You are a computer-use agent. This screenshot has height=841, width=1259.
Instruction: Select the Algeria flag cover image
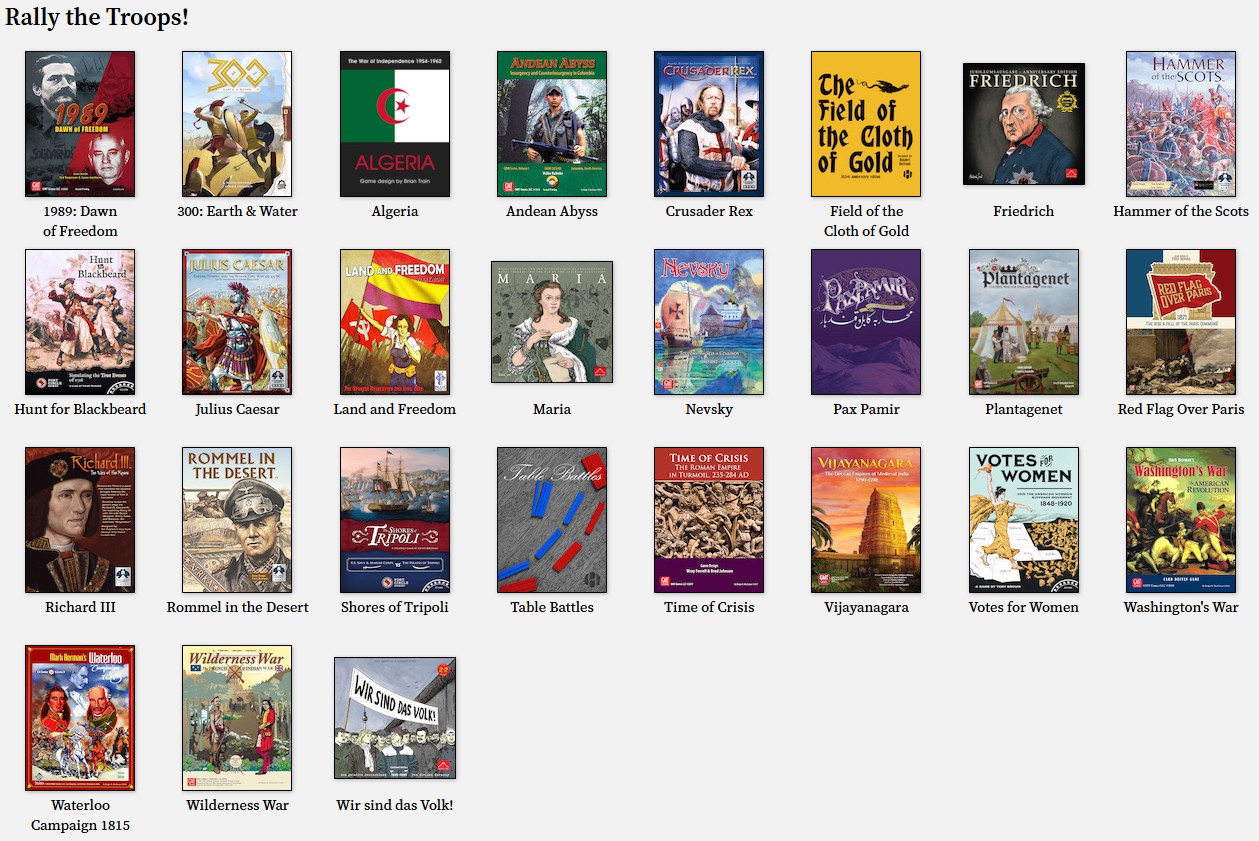click(x=395, y=124)
